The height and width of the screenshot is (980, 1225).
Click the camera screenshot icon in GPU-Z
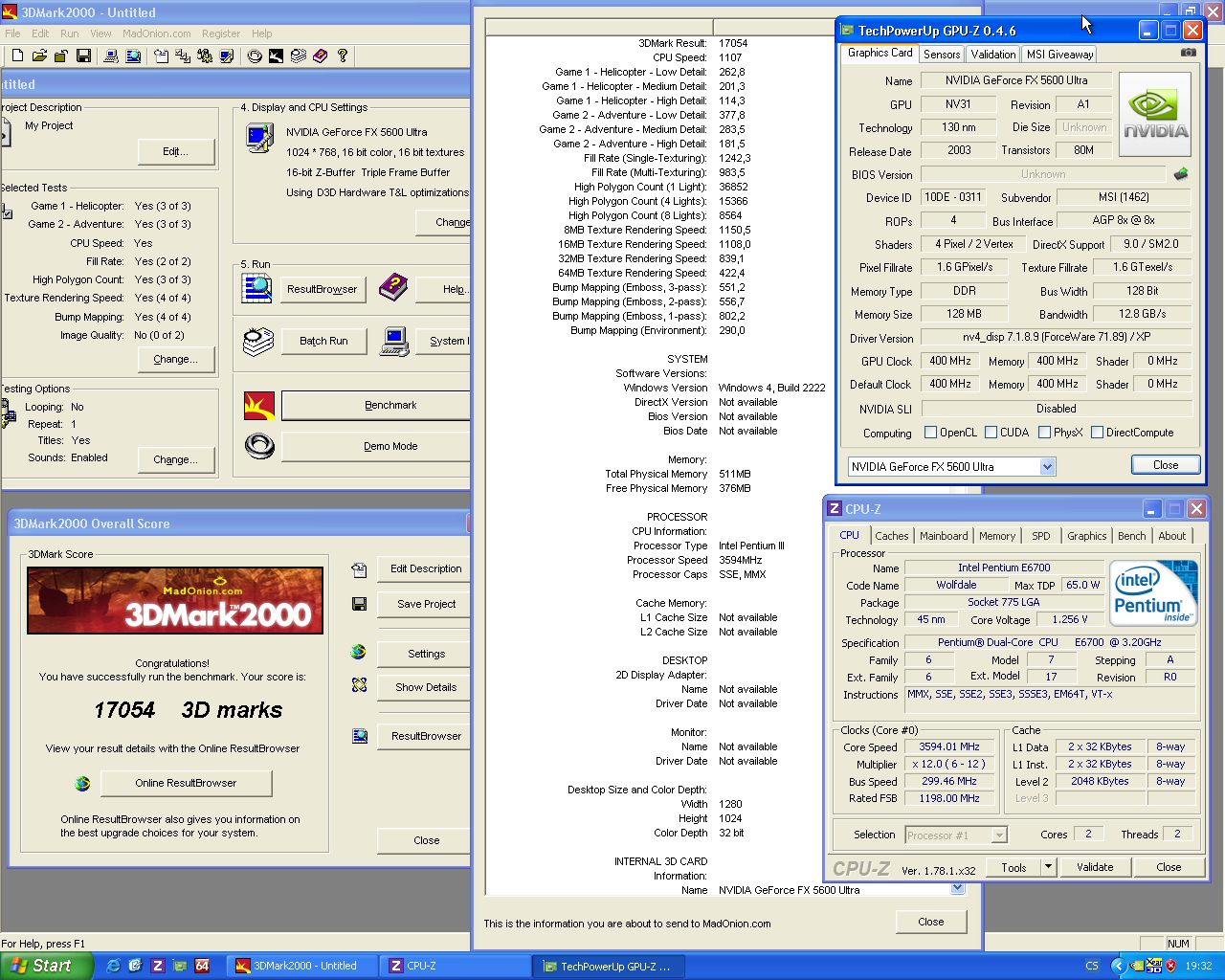click(x=1188, y=54)
